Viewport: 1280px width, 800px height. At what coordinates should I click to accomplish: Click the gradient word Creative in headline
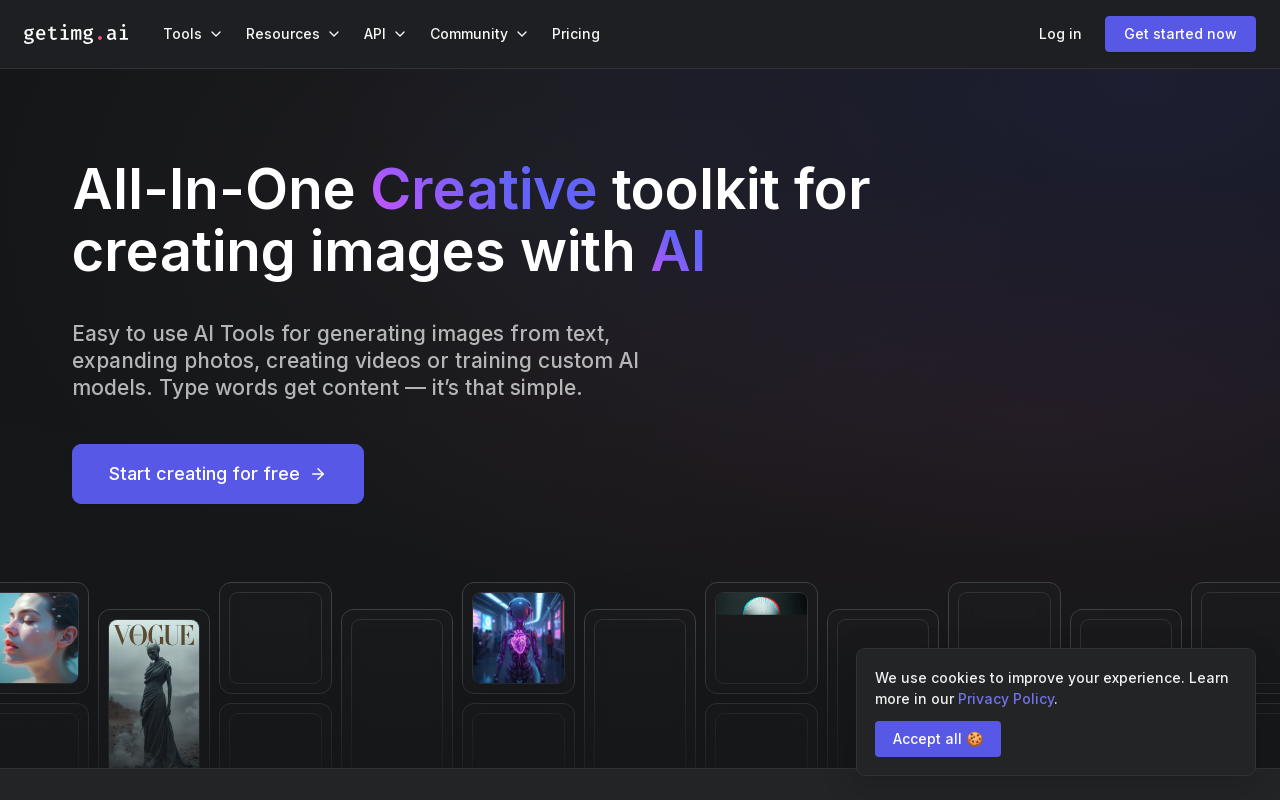483,189
